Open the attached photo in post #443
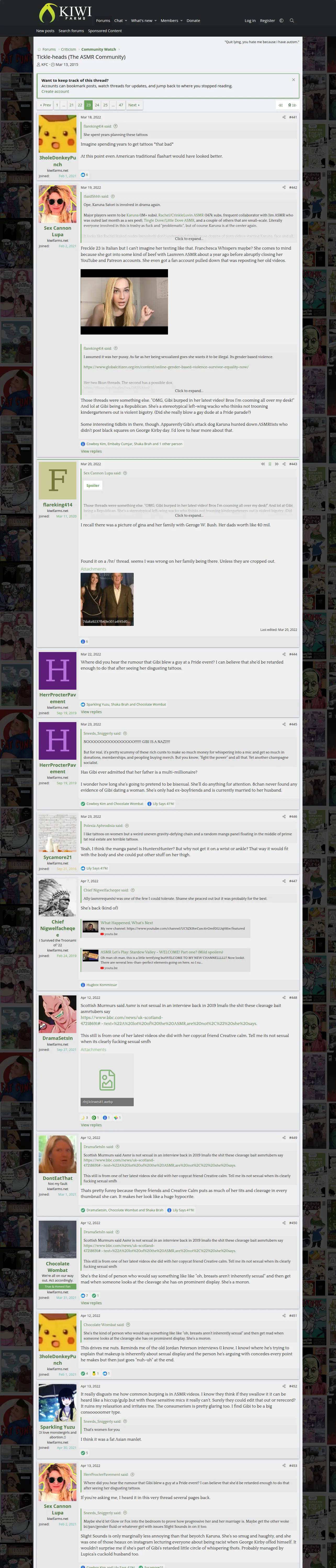 (107, 599)
